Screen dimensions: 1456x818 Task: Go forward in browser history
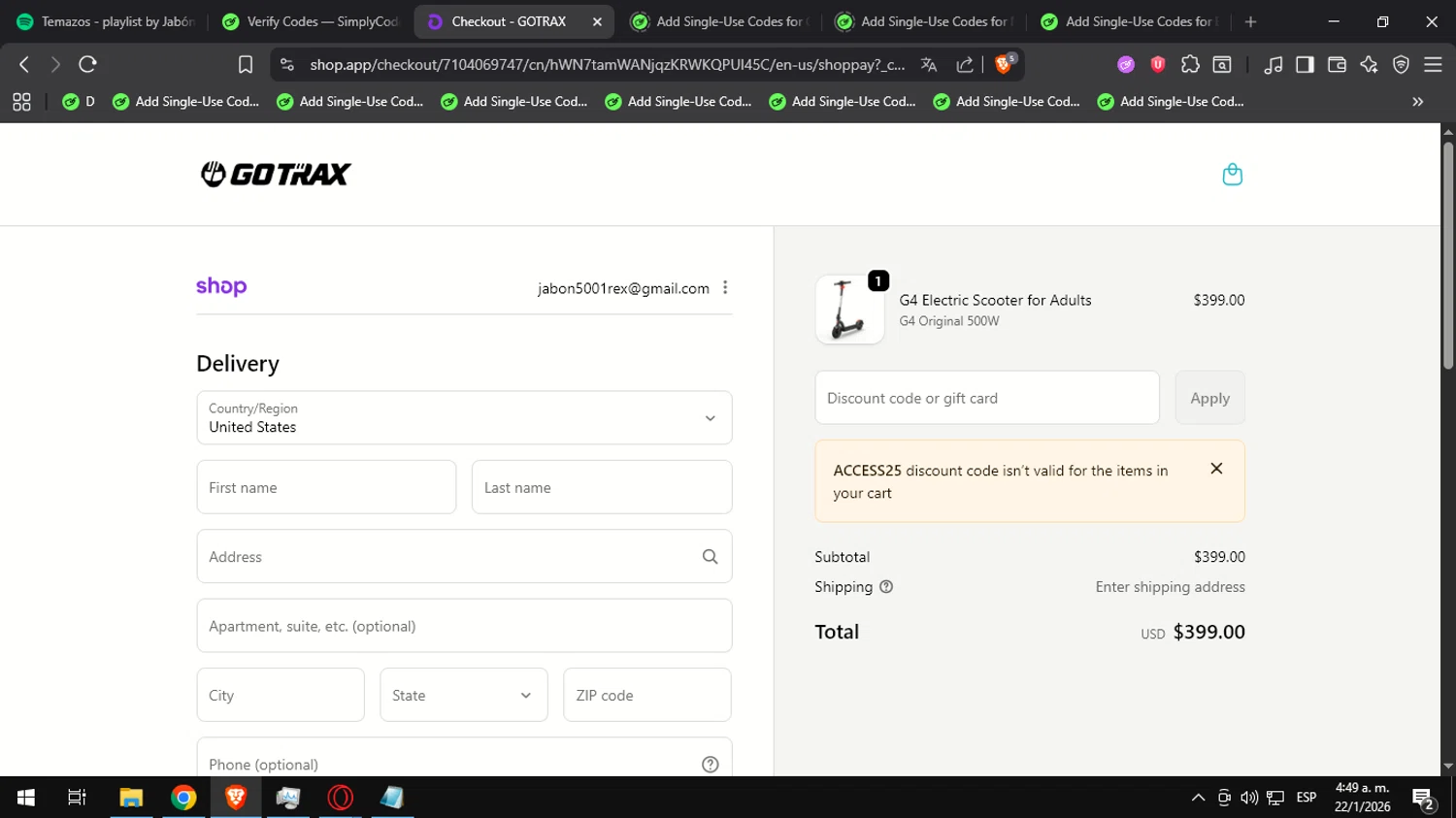pyautogui.click(x=55, y=64)
